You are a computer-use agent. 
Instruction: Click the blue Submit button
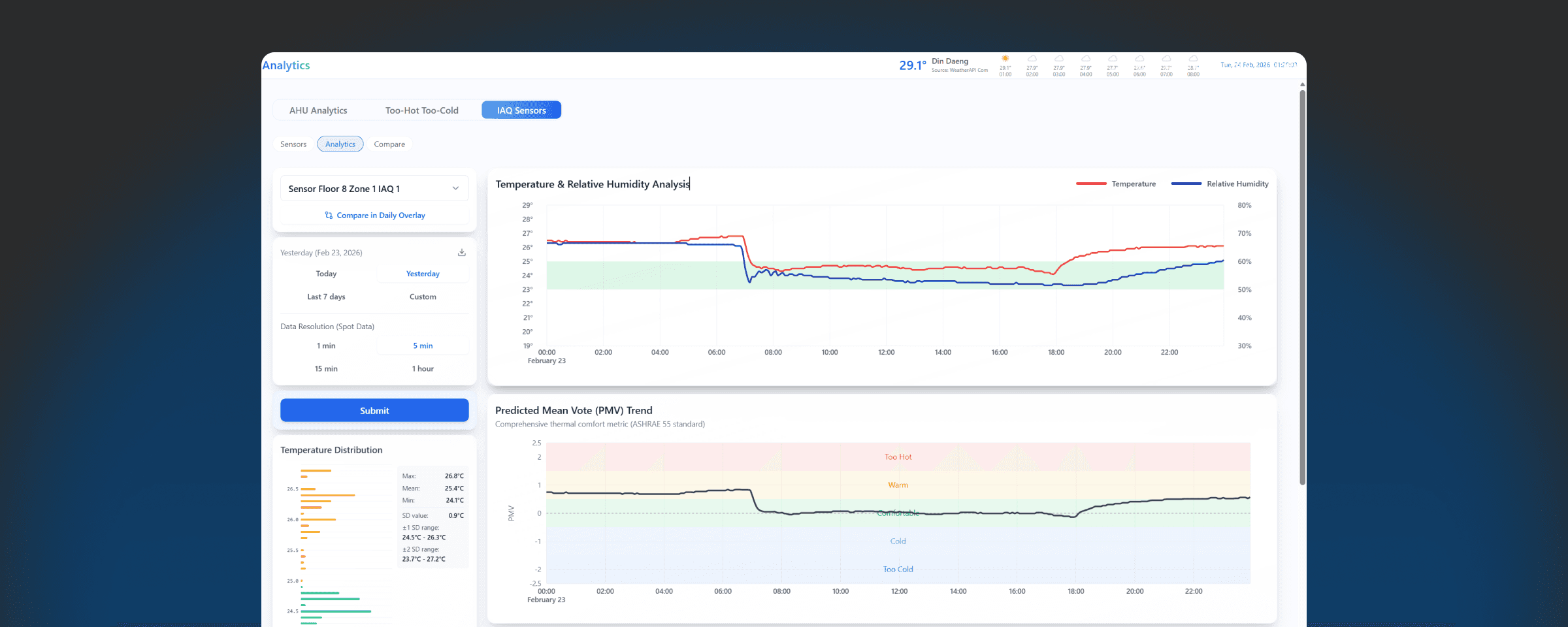point(374,410)
